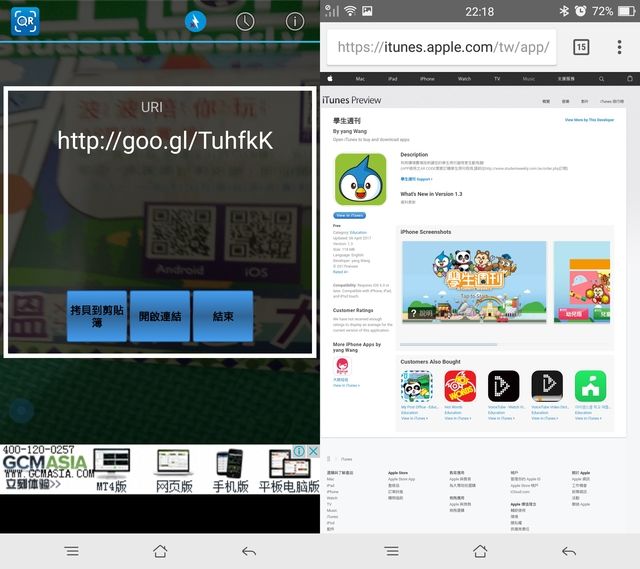Tap the home key below browser

[480, 551]
